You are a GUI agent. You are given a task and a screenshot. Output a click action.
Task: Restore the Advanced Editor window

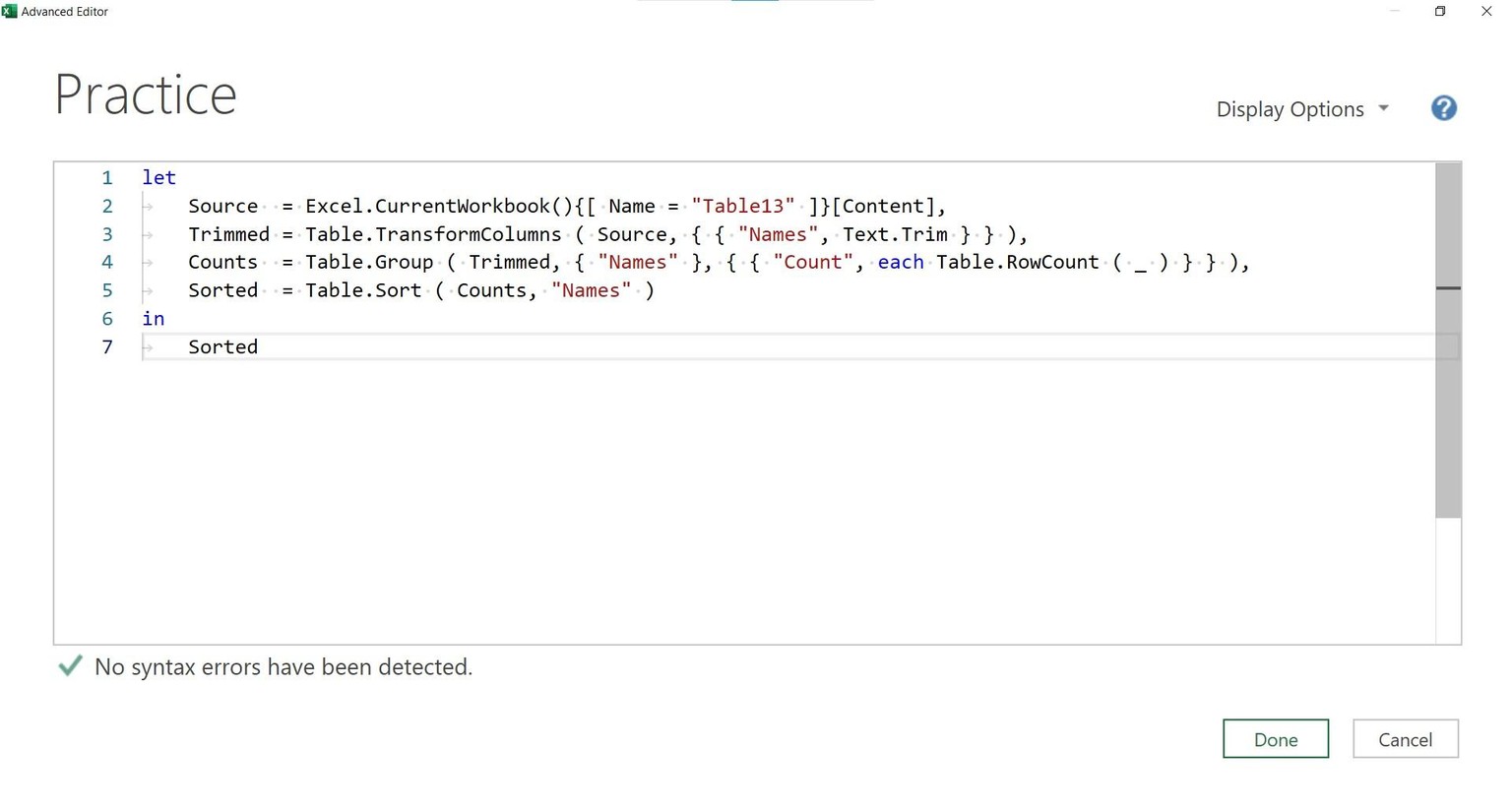coord(1440,11)
